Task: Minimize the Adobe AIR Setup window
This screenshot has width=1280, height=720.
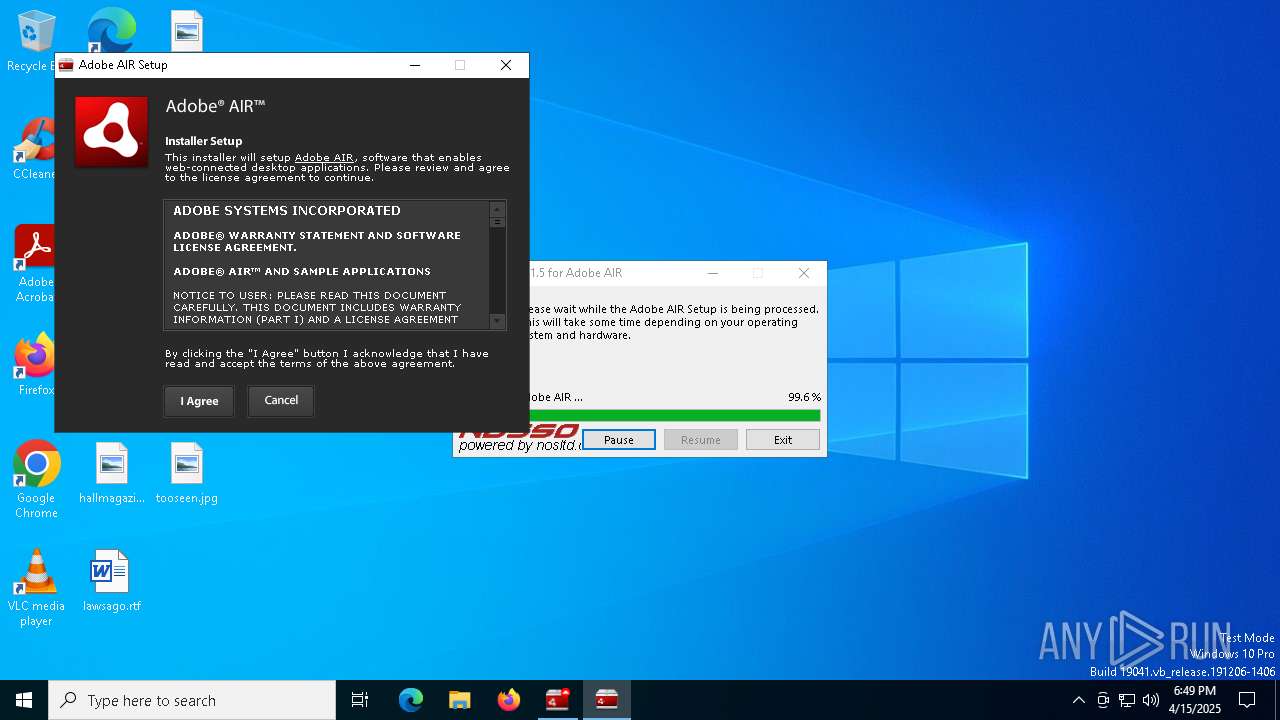Action: 415,65
